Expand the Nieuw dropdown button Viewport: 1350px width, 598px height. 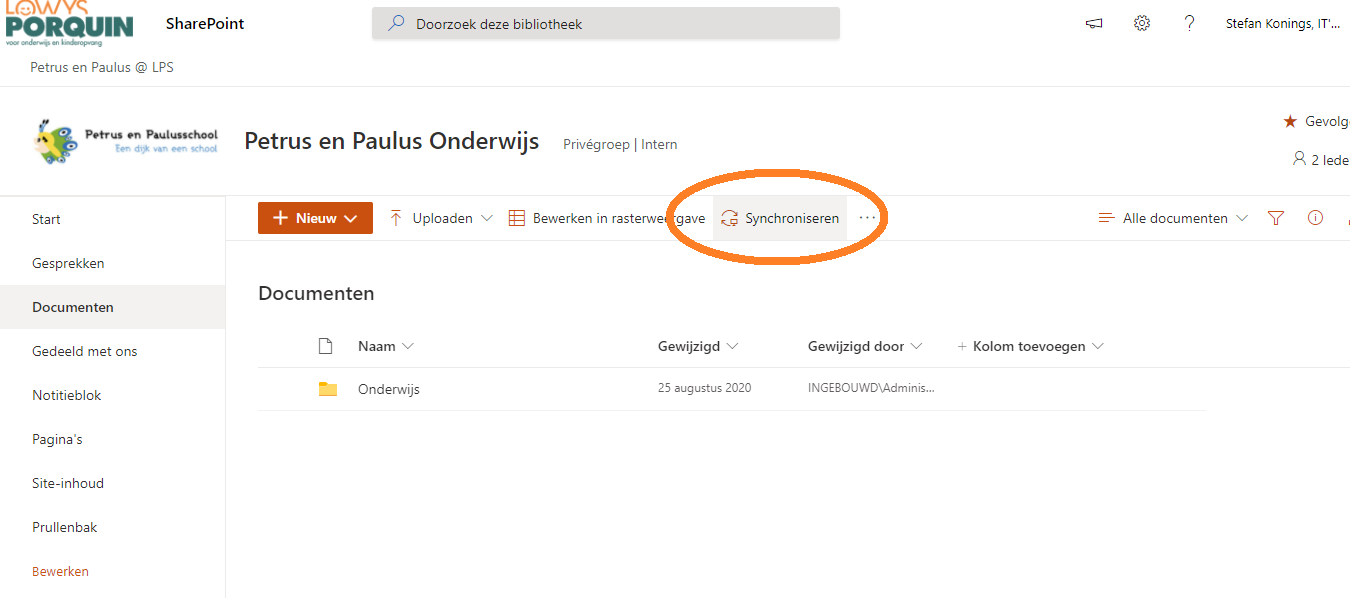pyautogui.click(x=315, y=218)
